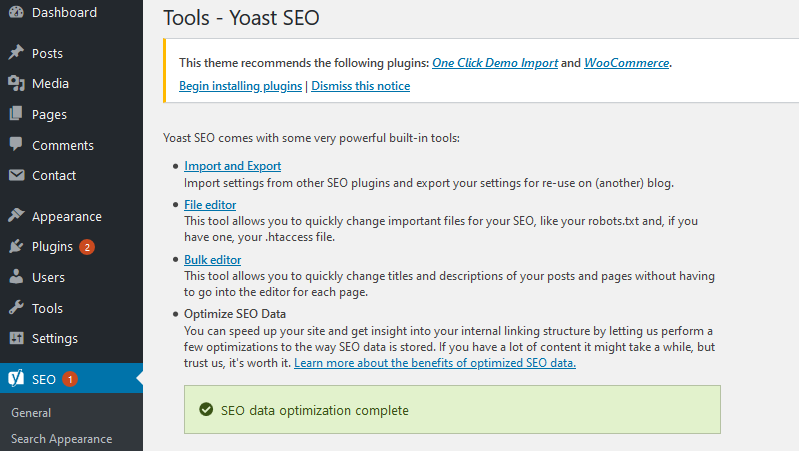Click the 'Yoast SEO comes with' intro text
799x451 pixels.
pyautogui.click(x=311, y=138)
